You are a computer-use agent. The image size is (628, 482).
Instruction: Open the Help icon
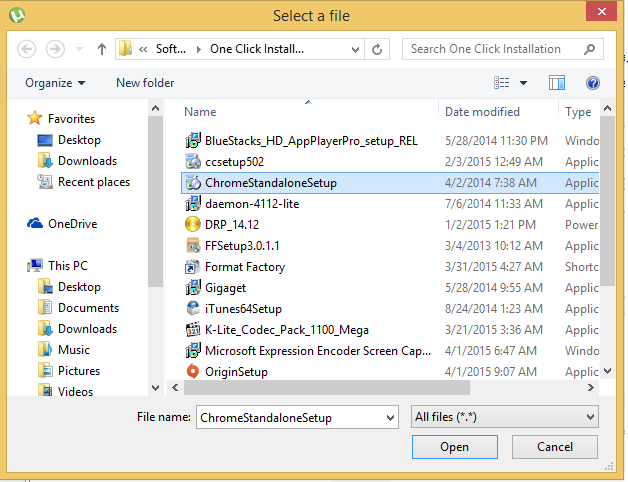(x=593, y=83)
